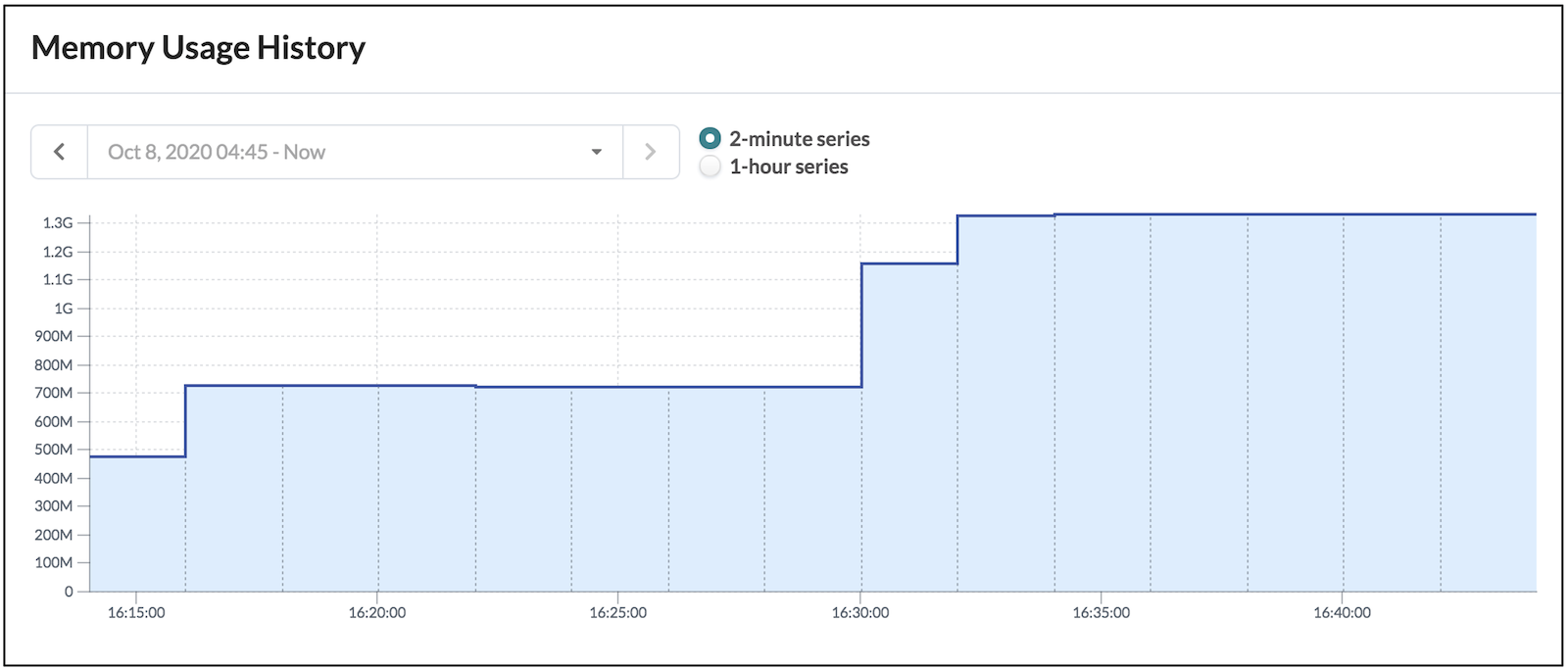Image resolution: width=1568 pixels, height=668 pixels.
Task: Click the date range field showing Oct 8, 2020
Action: tap(355, 152)
